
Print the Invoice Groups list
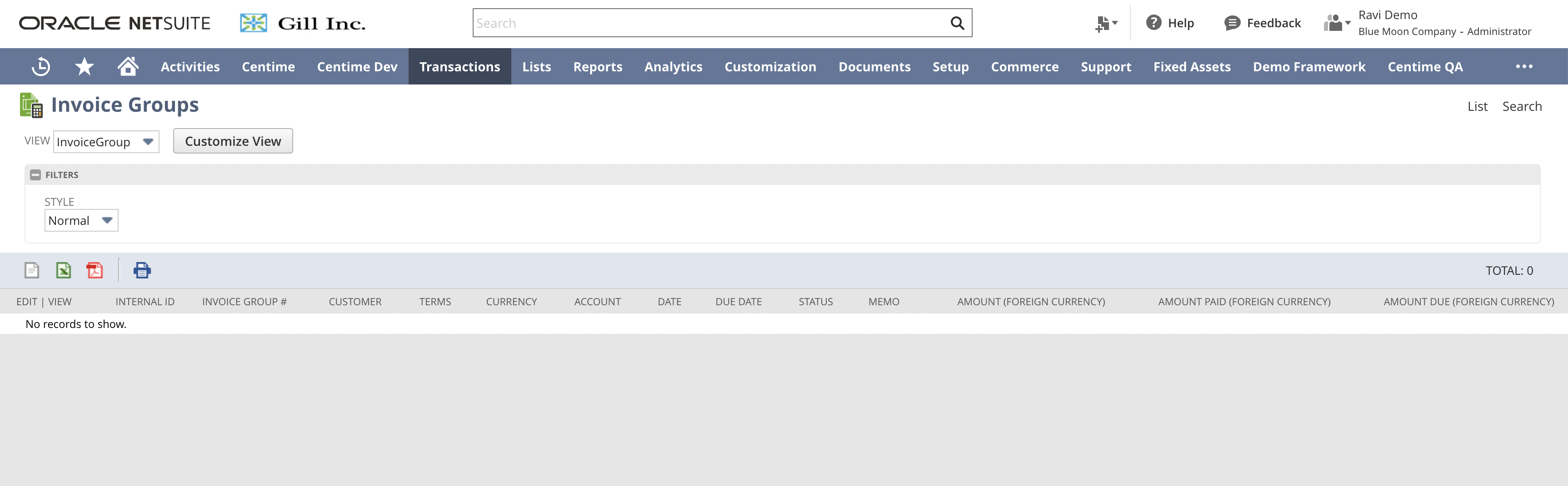(x=142, y=270)
